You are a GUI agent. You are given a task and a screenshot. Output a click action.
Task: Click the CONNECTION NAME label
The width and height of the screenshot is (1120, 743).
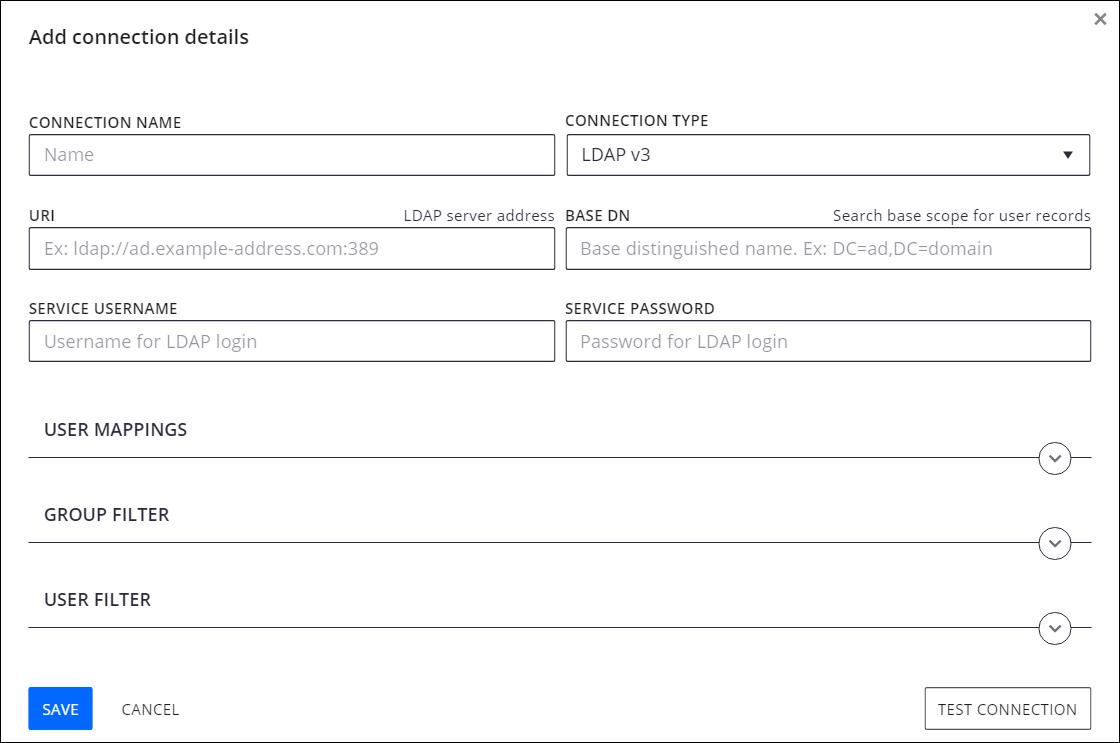(105, 123)
